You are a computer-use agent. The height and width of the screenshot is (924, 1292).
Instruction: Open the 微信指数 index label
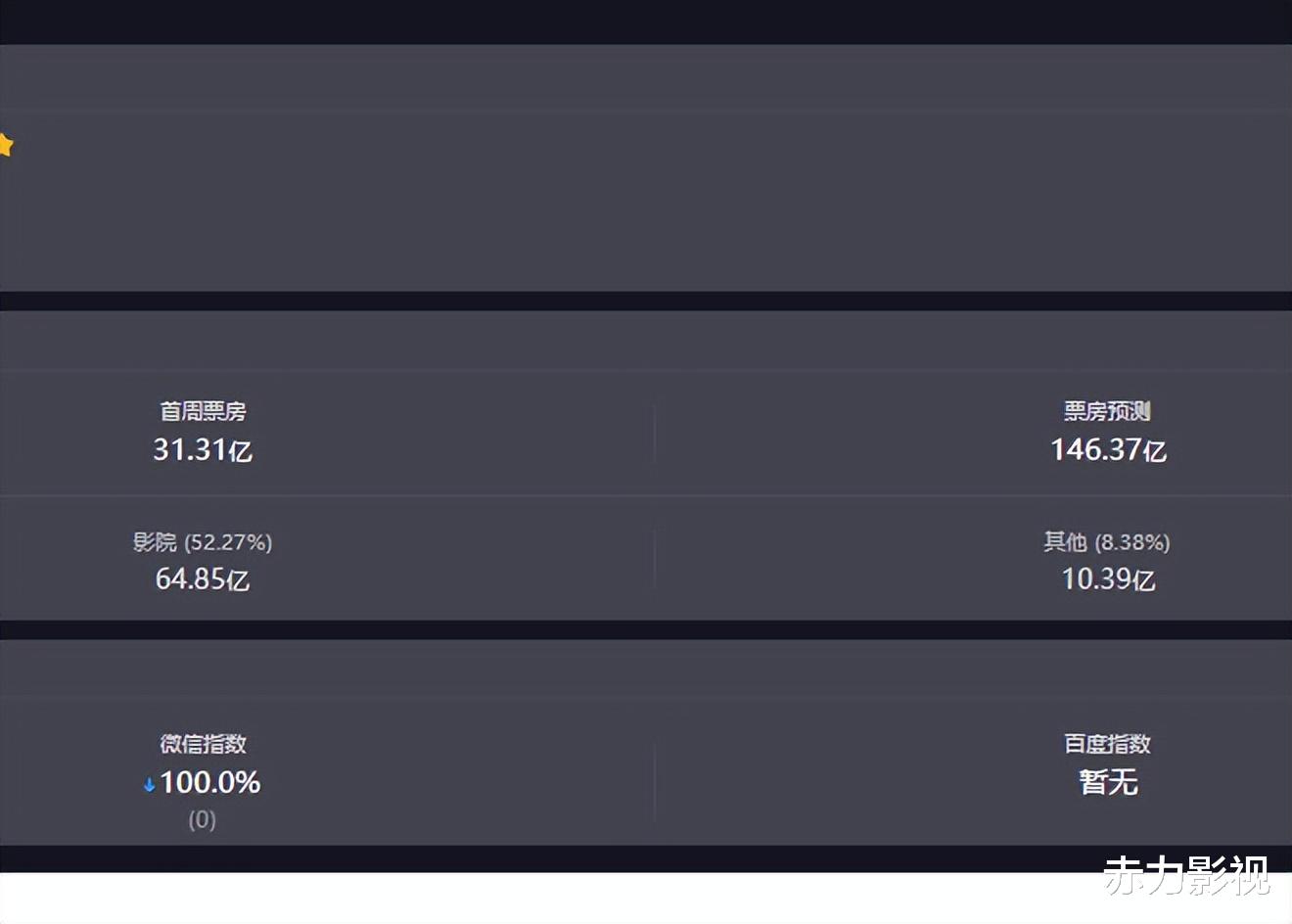coord(203,744)
